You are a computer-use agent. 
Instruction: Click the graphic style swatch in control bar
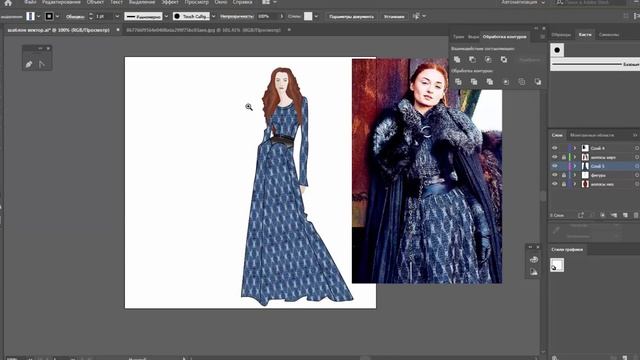(308, 16)
